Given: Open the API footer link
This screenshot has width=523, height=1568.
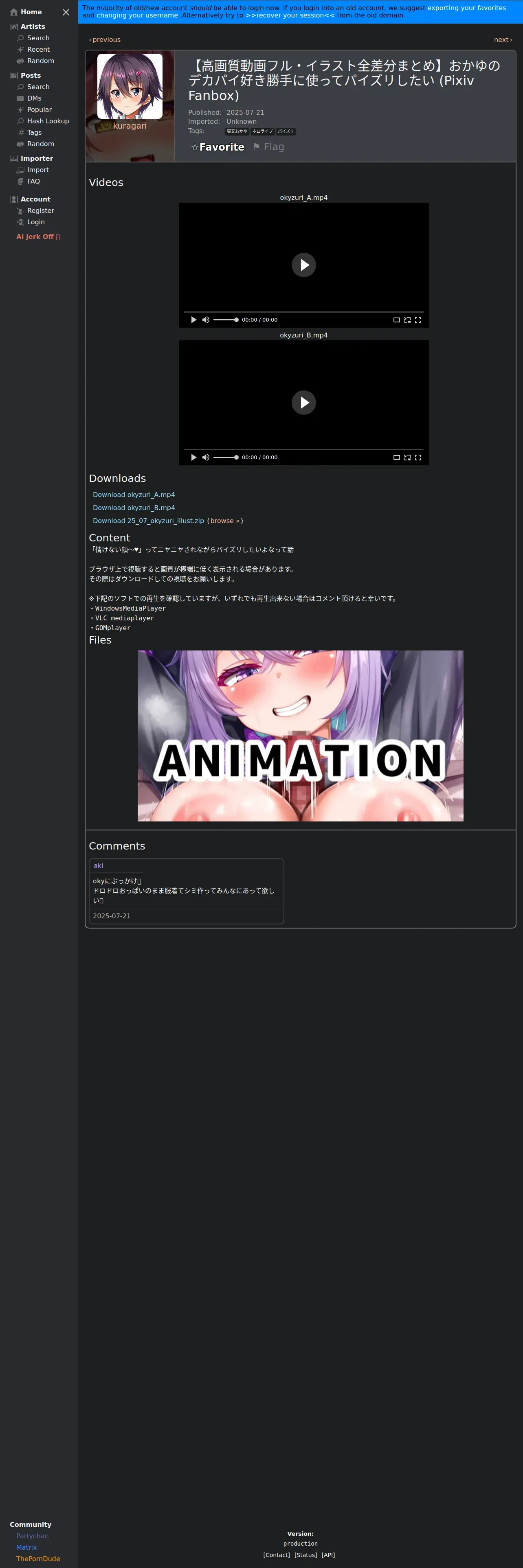Looking at the screenshot, I should (328, 1555).
